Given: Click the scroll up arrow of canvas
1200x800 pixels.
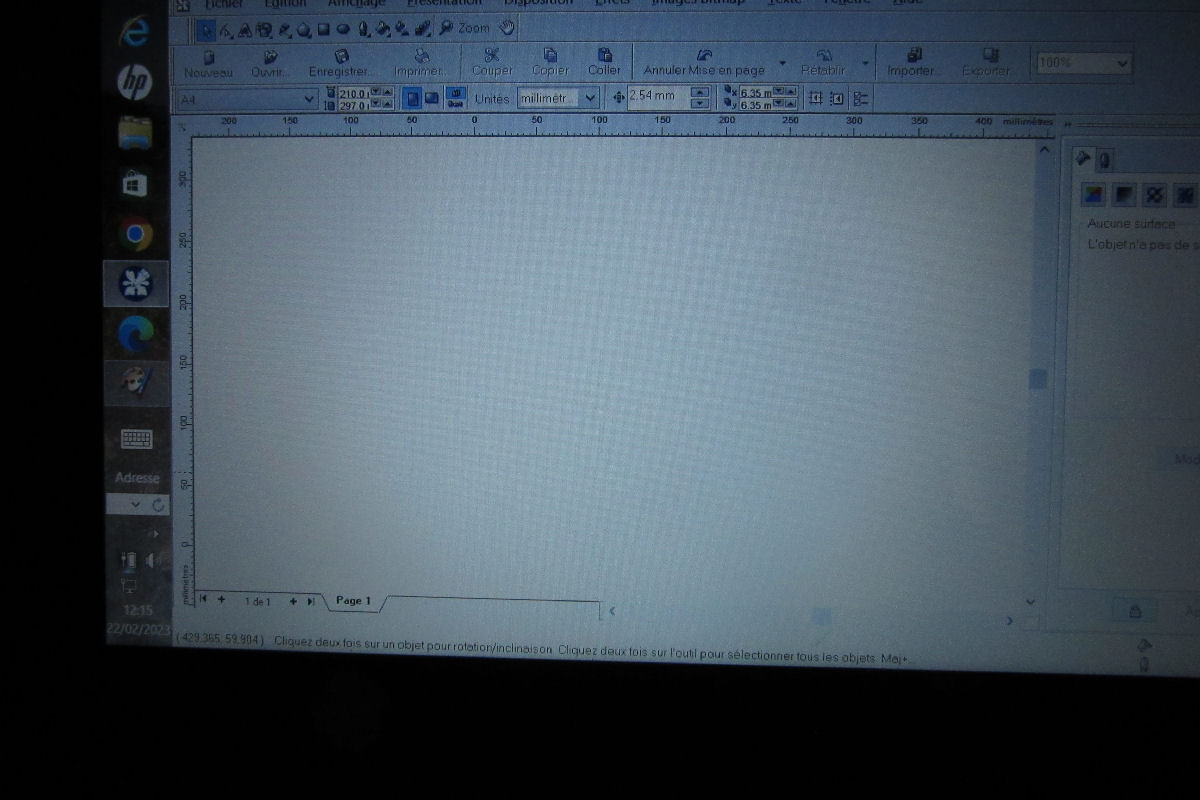Looking at the screenshot, I should click(1044, 150).
